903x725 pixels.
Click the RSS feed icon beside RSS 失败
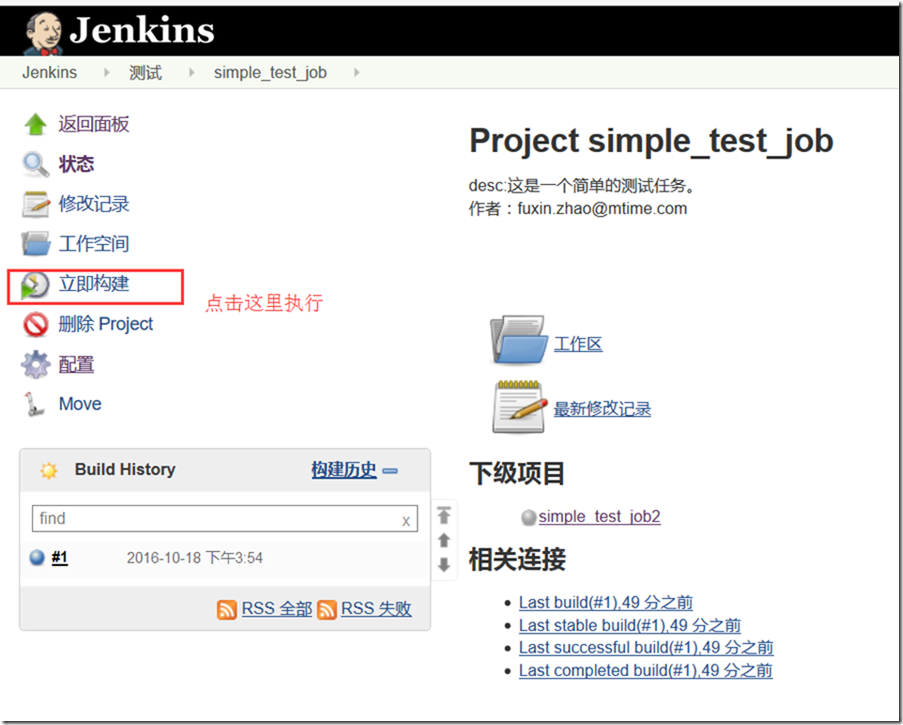click(x=327, y=609)
